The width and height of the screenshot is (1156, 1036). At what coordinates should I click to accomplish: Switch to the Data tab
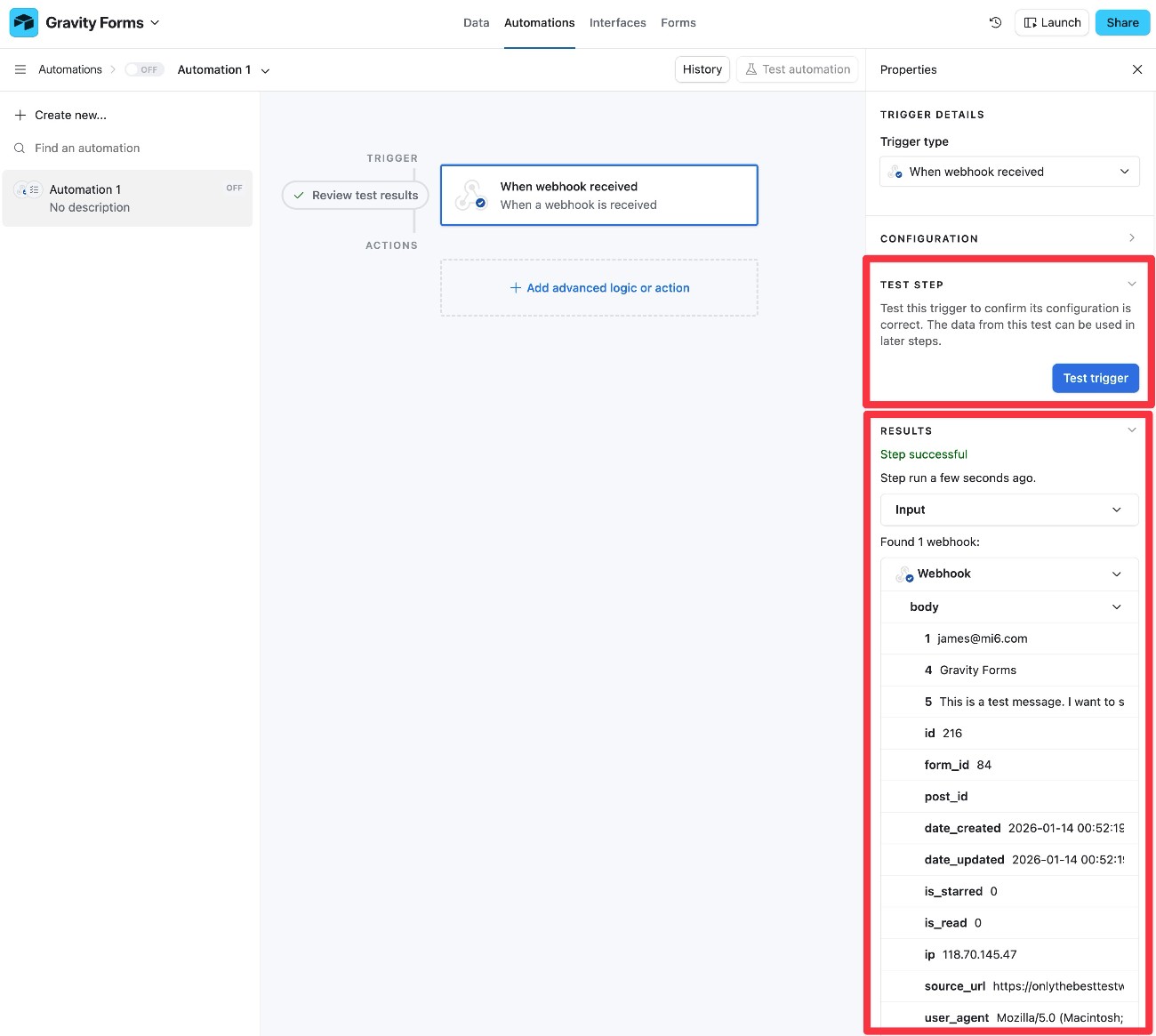477,22
